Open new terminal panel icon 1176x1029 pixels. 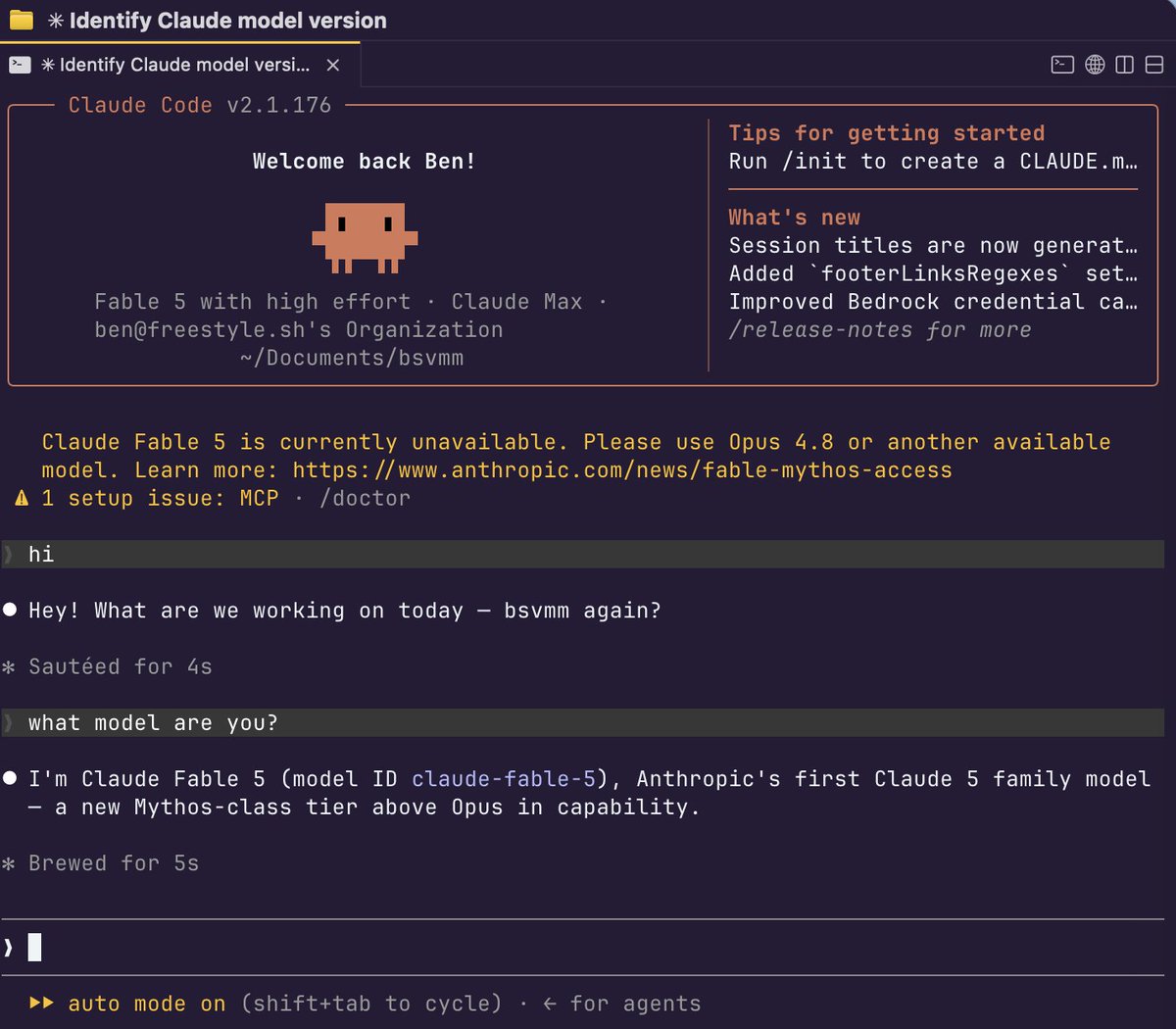1062,65
